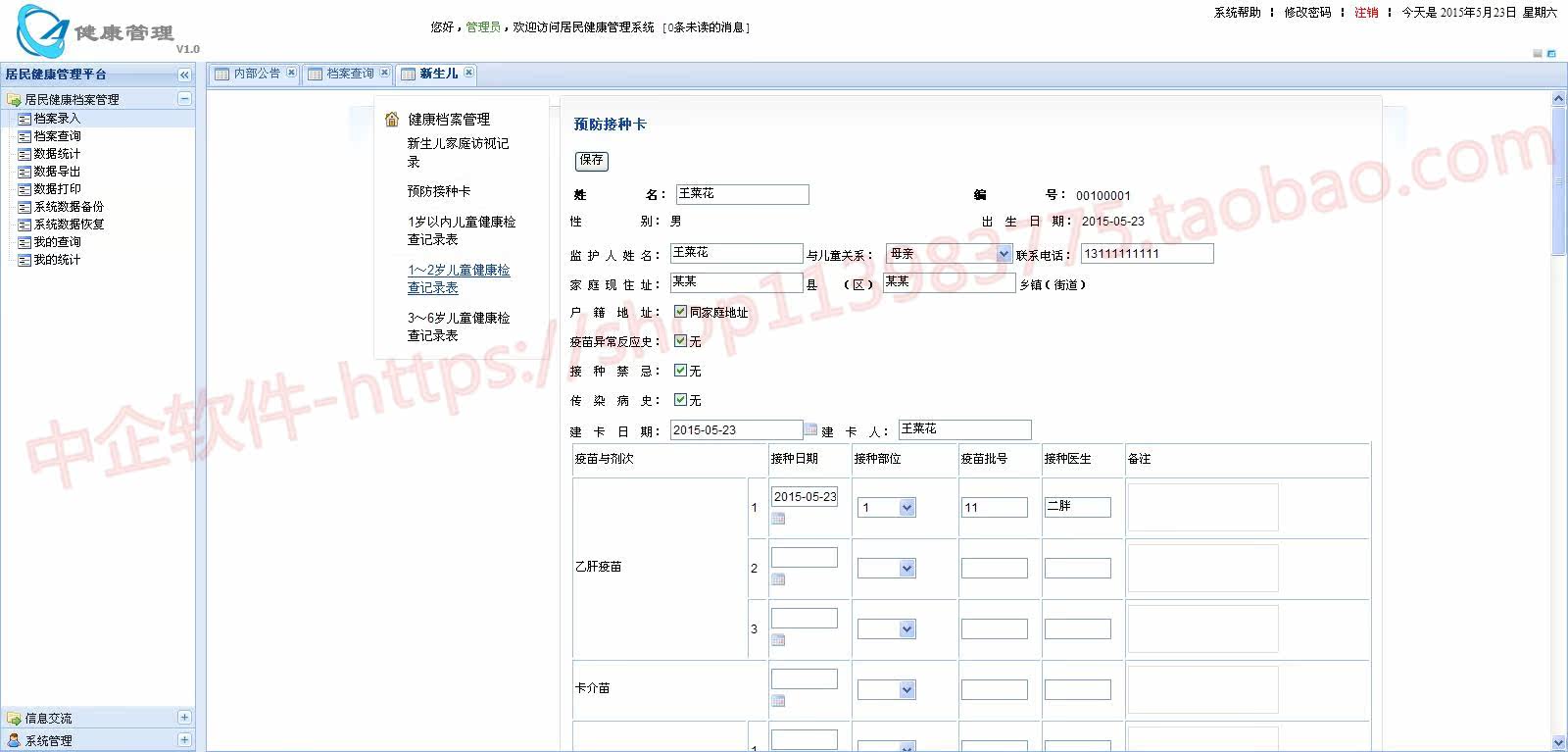Viewport: 1568px width, 752px height.
Task: Click the 建卡人 input field
Action: point(964,429)
